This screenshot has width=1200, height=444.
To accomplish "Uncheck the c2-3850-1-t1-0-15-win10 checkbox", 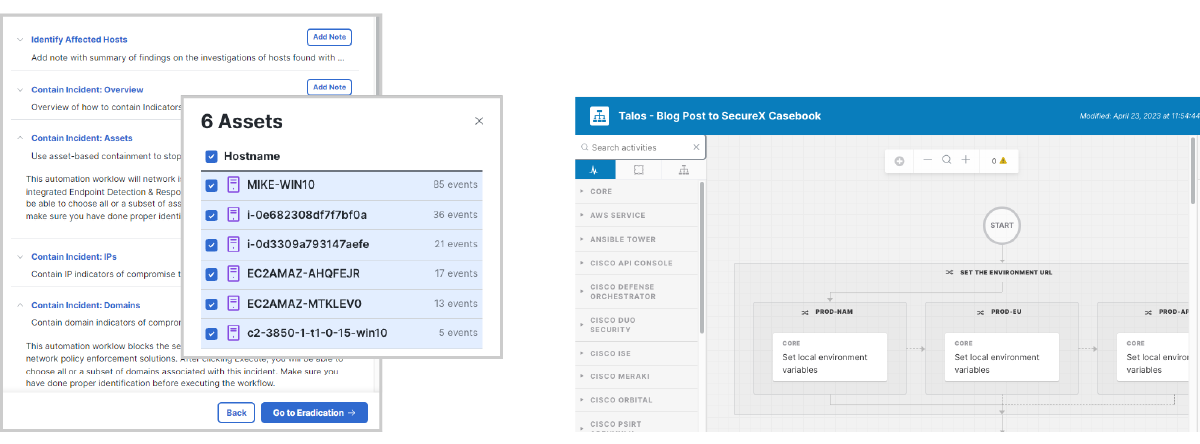I will click(x=211, y=334).
